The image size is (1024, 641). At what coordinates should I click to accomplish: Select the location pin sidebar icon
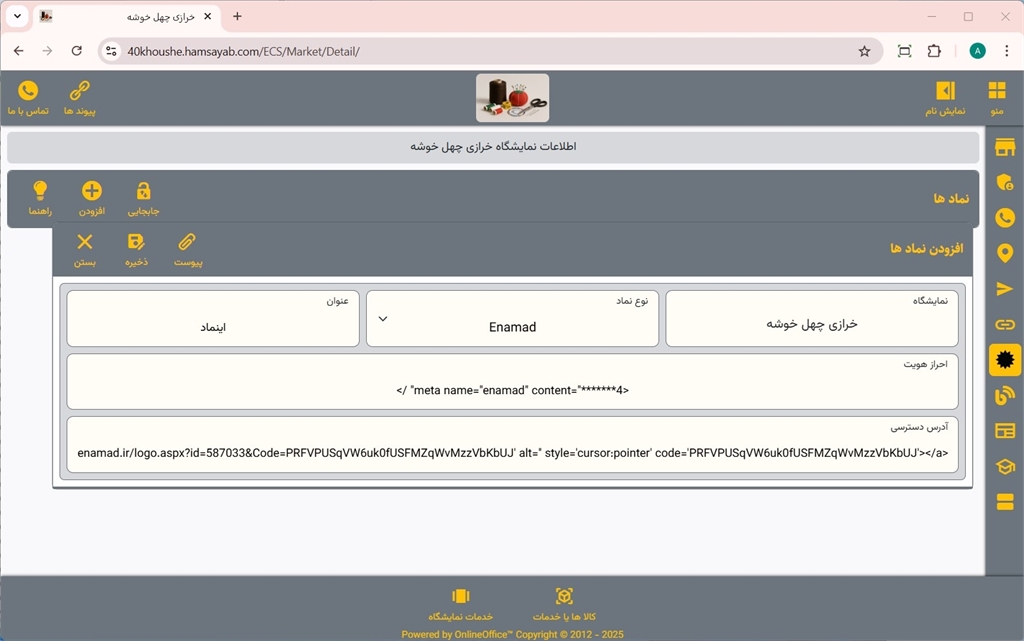1005,253
